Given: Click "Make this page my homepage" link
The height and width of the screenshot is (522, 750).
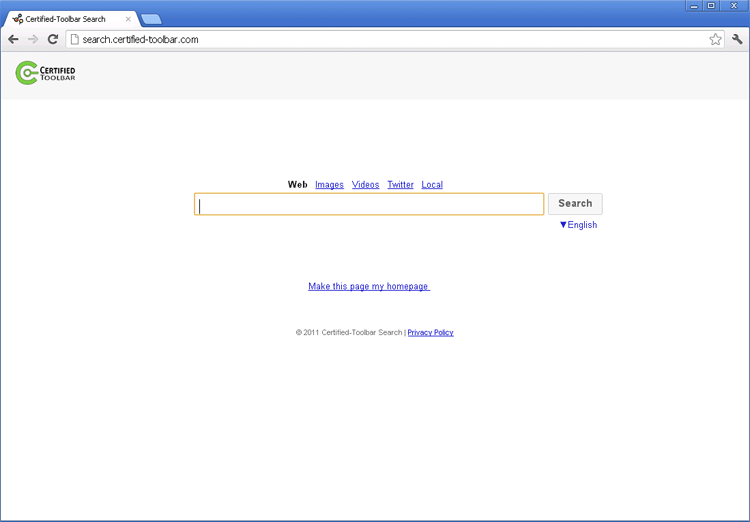Looking at the screenshot, I should point(368,287).
